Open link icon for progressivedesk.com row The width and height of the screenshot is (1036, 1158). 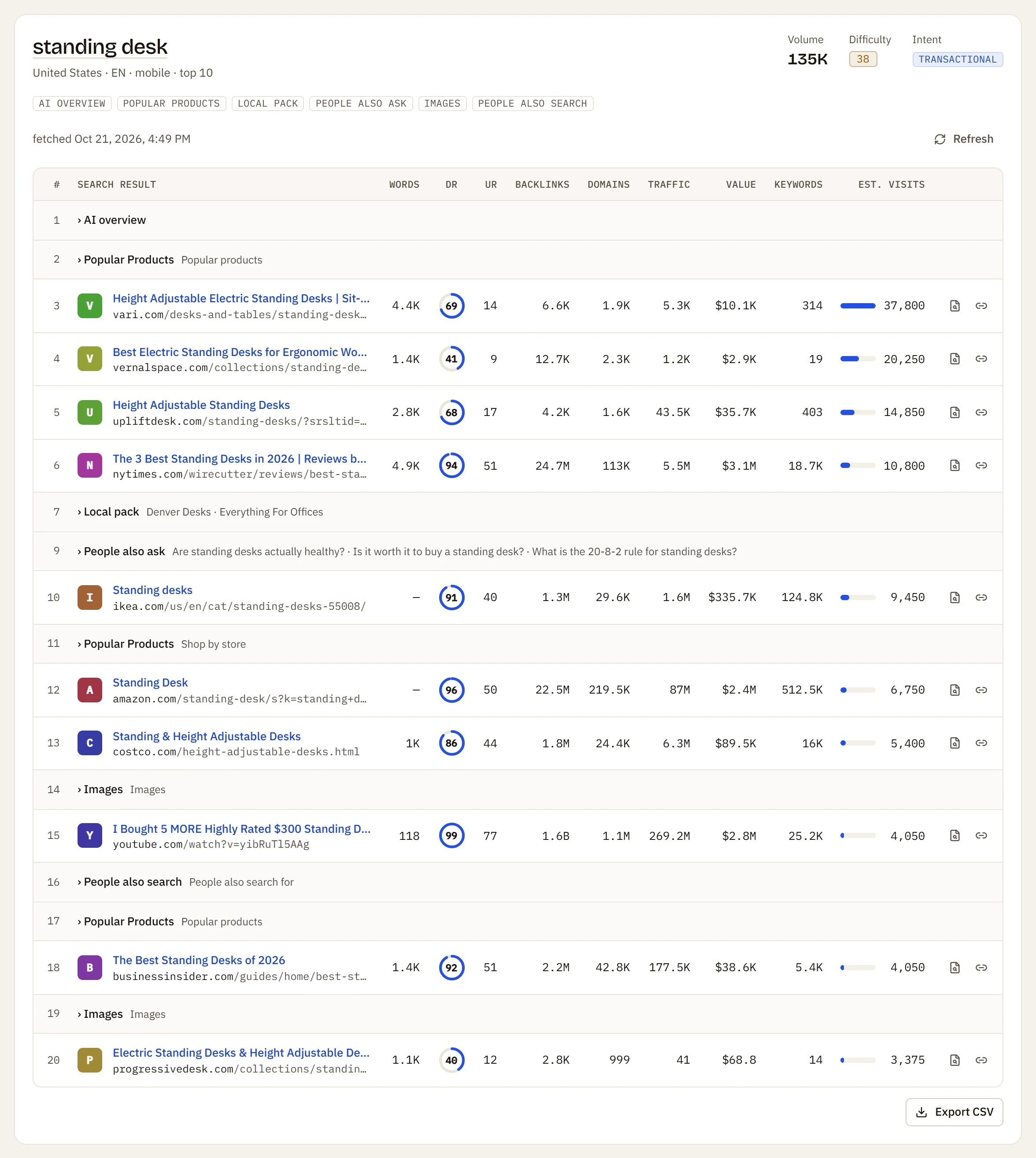[981, 1060]
